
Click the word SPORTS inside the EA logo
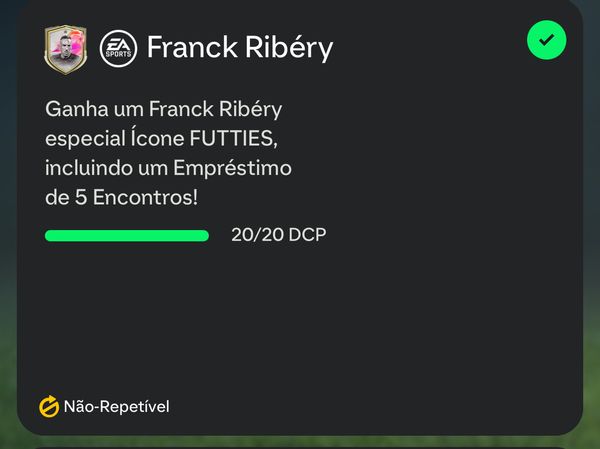click(118, 54)
